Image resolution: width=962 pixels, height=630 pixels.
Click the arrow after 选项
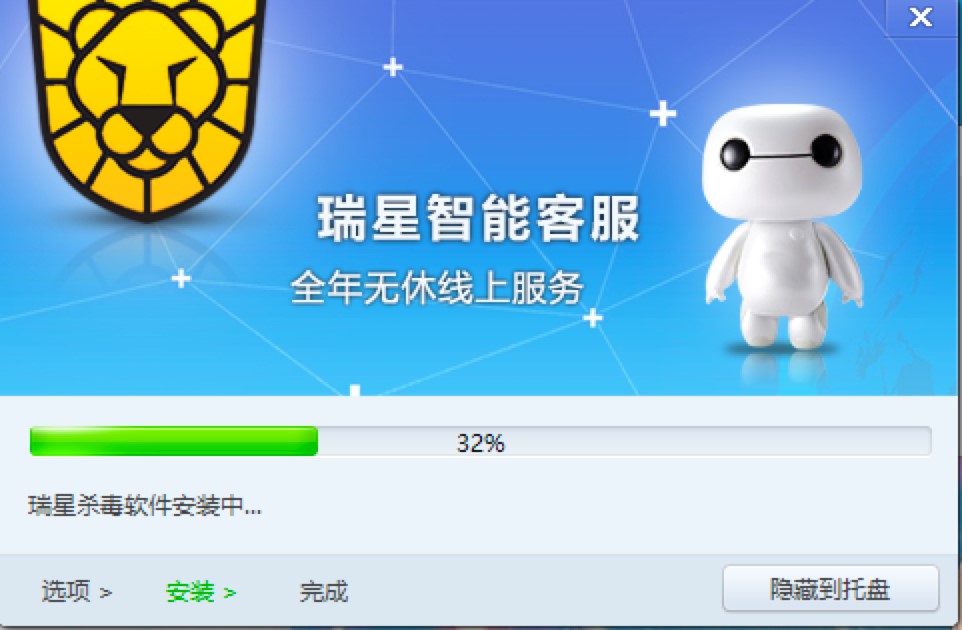pos(106,593)
